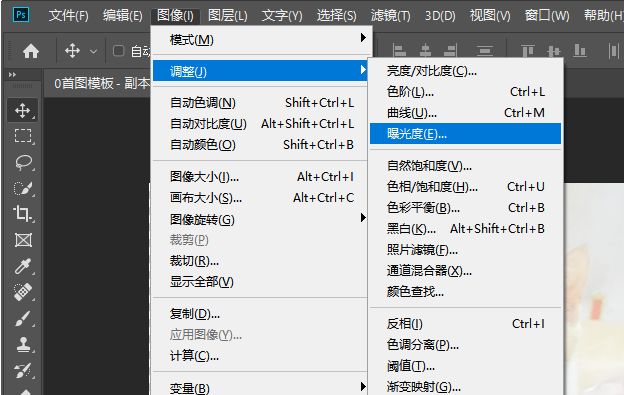Viewport: 624px width, 395px height.
Task: Select the Brush tool
Action: pyautogui.click(x=23, y=318)
